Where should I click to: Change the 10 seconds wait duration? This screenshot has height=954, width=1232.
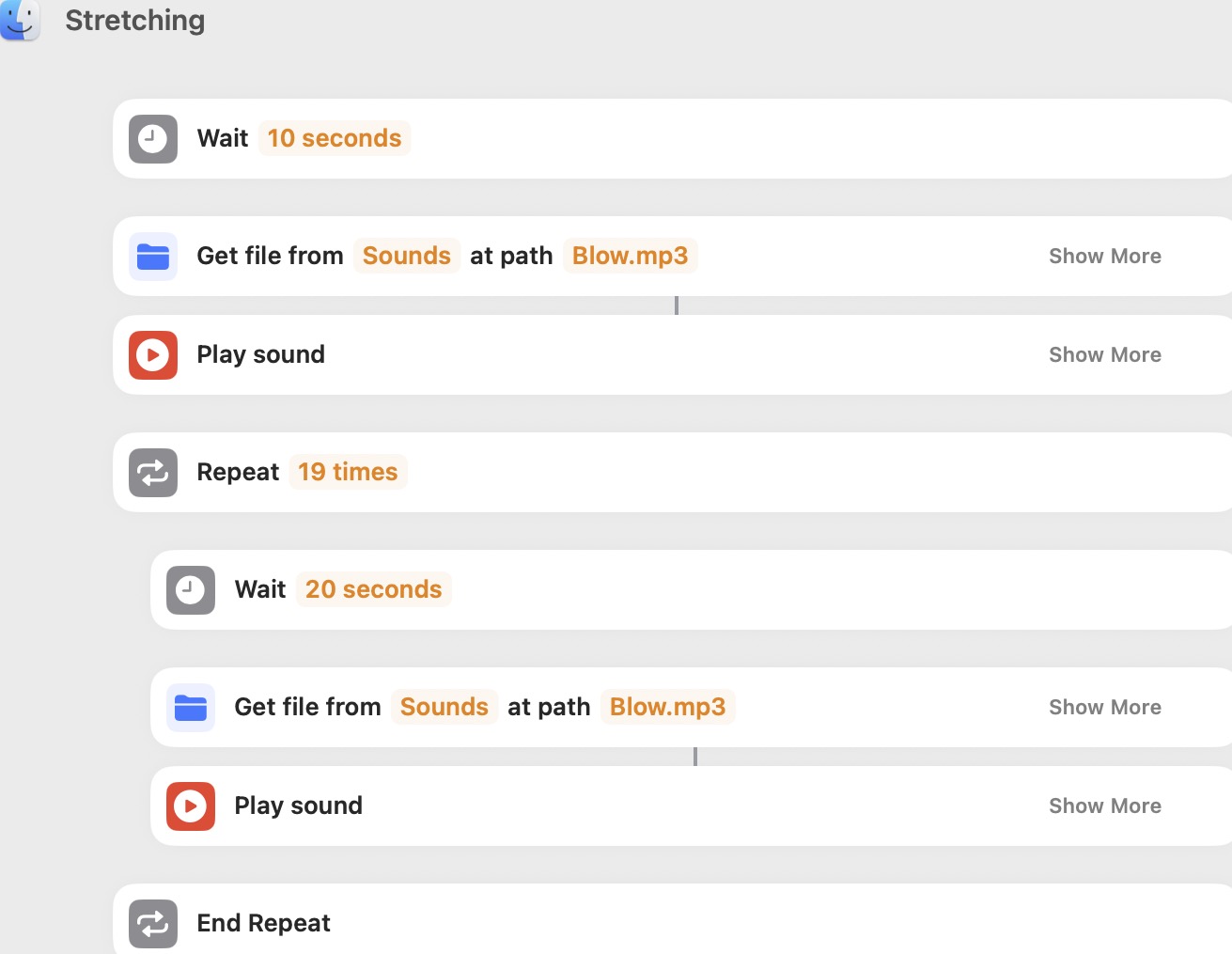click(x=334, y=138)
